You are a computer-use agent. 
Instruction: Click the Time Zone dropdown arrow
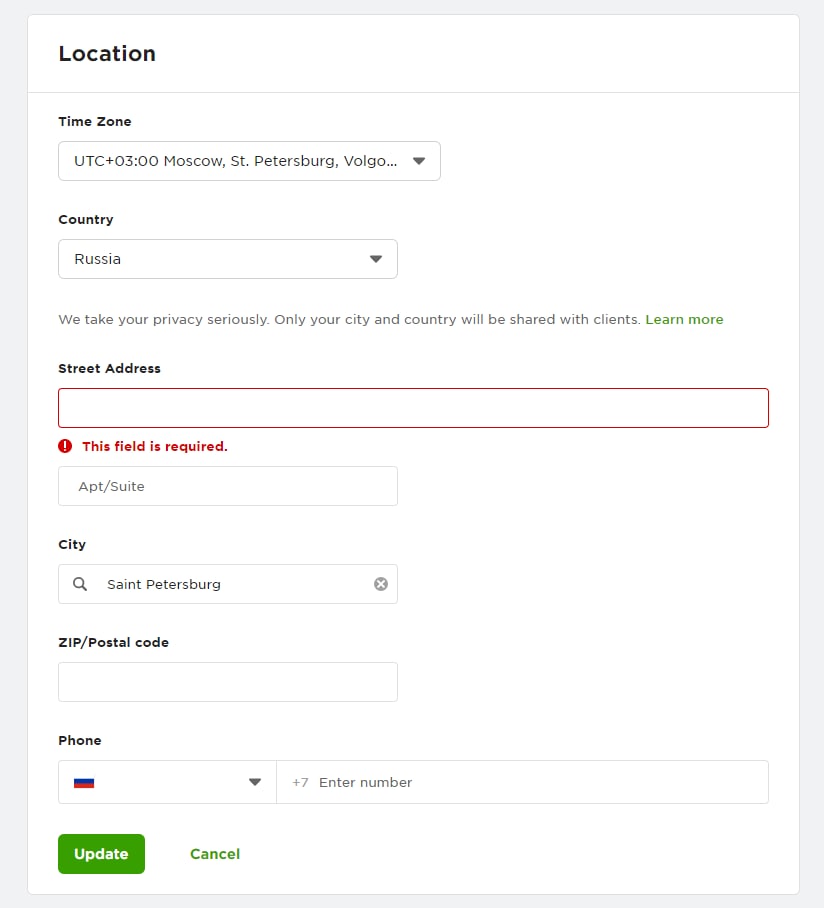pyautogui.click(x=419, y=161)
